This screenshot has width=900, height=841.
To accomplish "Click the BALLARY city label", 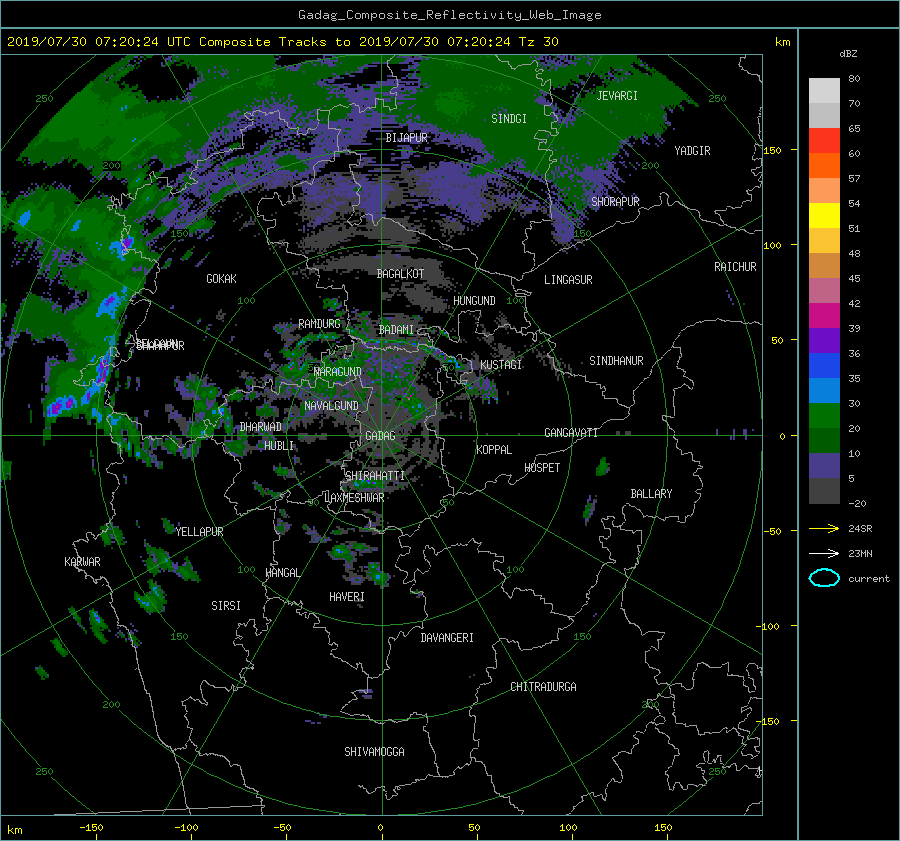I will tap(651, 494).
